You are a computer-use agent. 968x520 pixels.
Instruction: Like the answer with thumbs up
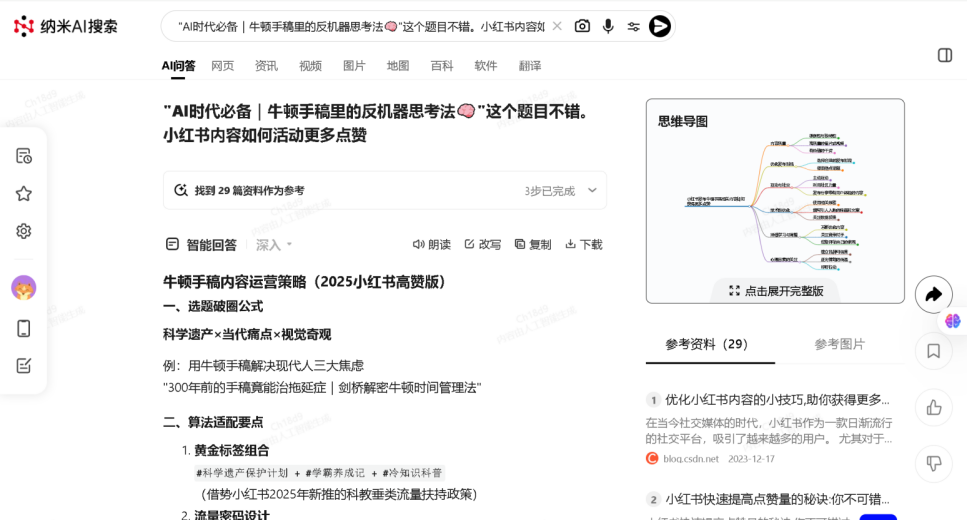coord(933,407)
